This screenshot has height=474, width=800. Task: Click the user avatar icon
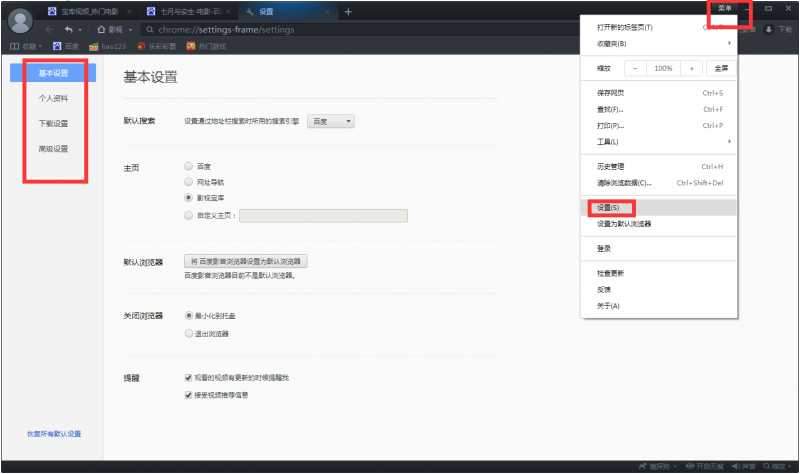point(20,21)
